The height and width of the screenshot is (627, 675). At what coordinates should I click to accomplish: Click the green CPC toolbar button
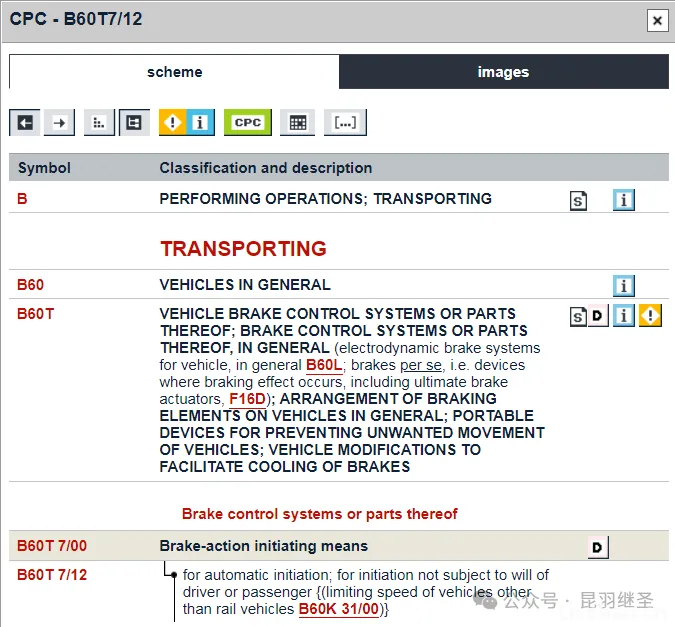(x=247, y=122)
